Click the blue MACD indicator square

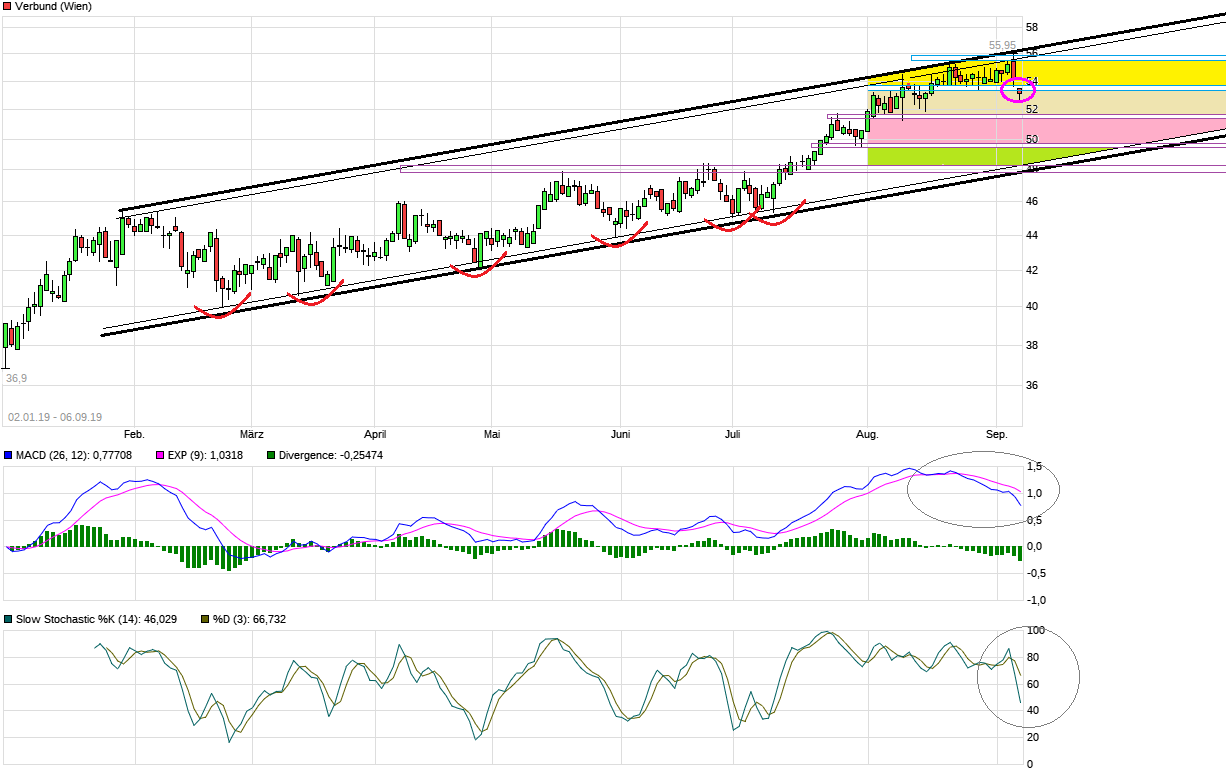click(x=9, y=456)
